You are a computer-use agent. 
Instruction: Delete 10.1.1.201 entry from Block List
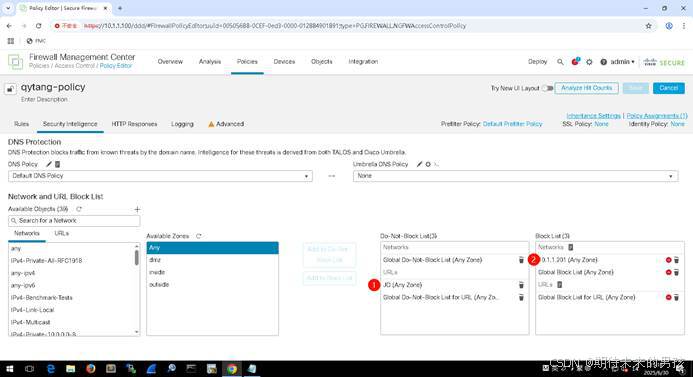point(676,260)
